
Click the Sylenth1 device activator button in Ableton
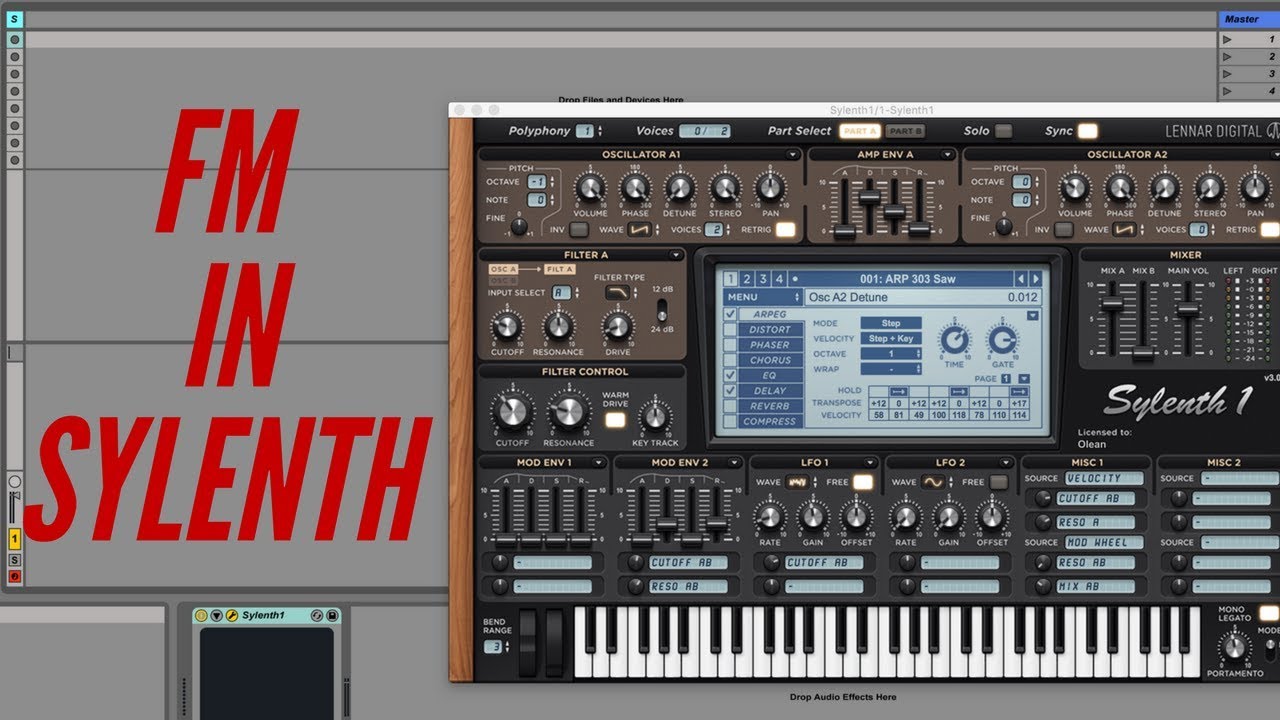[201, 615]
